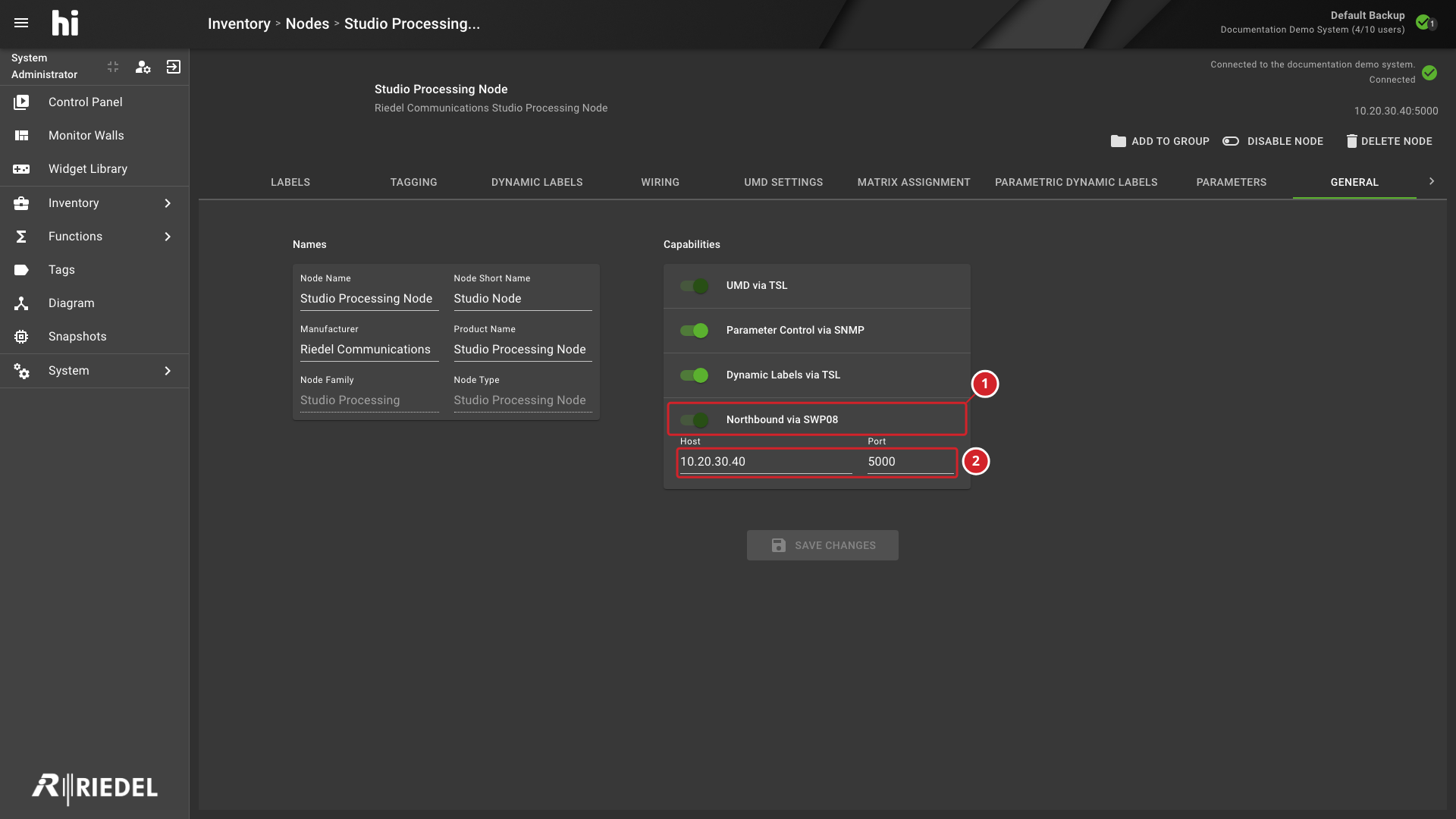Switch to the Tagging tab
Viewport: 1456px width, 819px height.
click(413, 182)
